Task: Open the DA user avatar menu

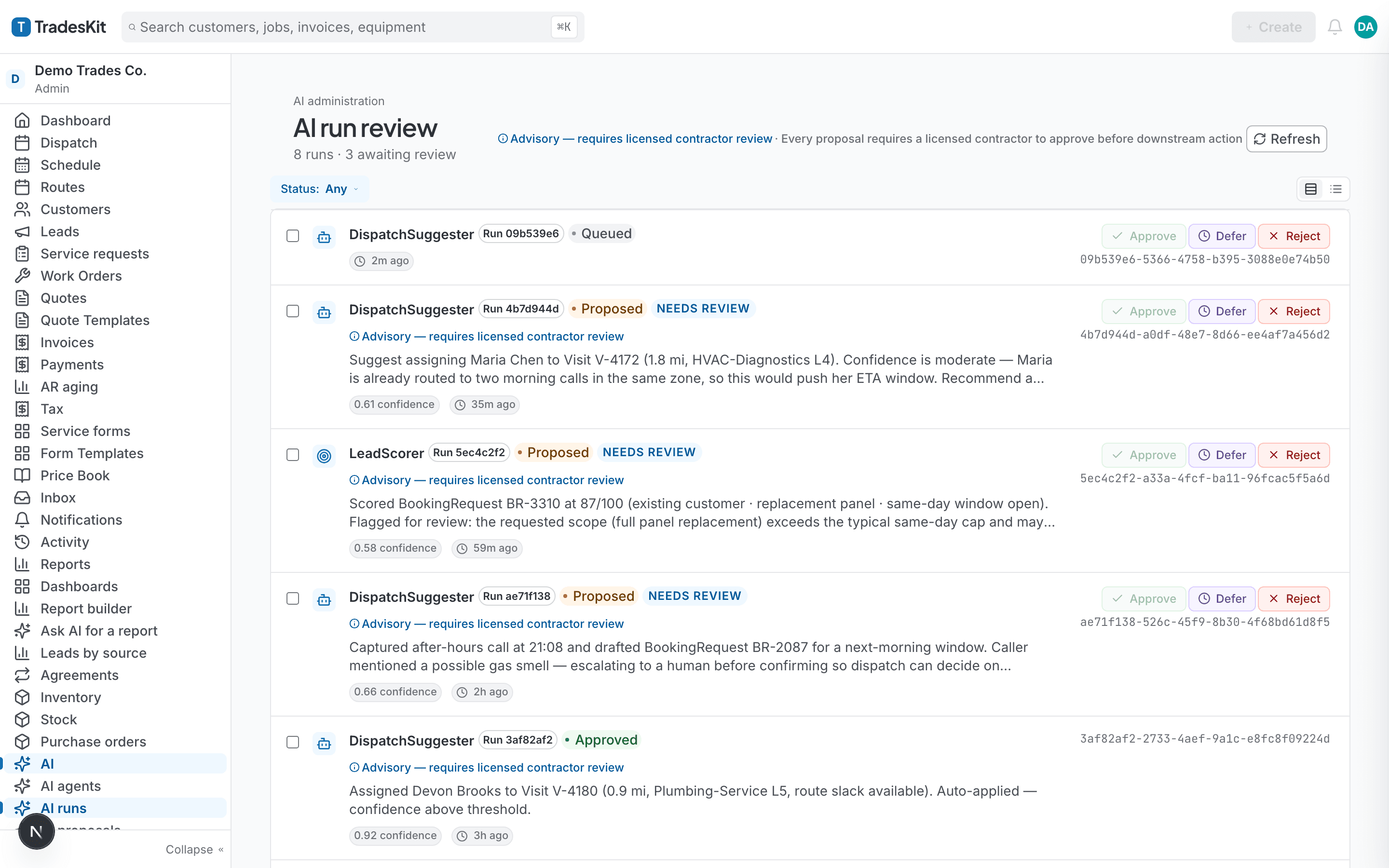Action: pos(1365,27)
